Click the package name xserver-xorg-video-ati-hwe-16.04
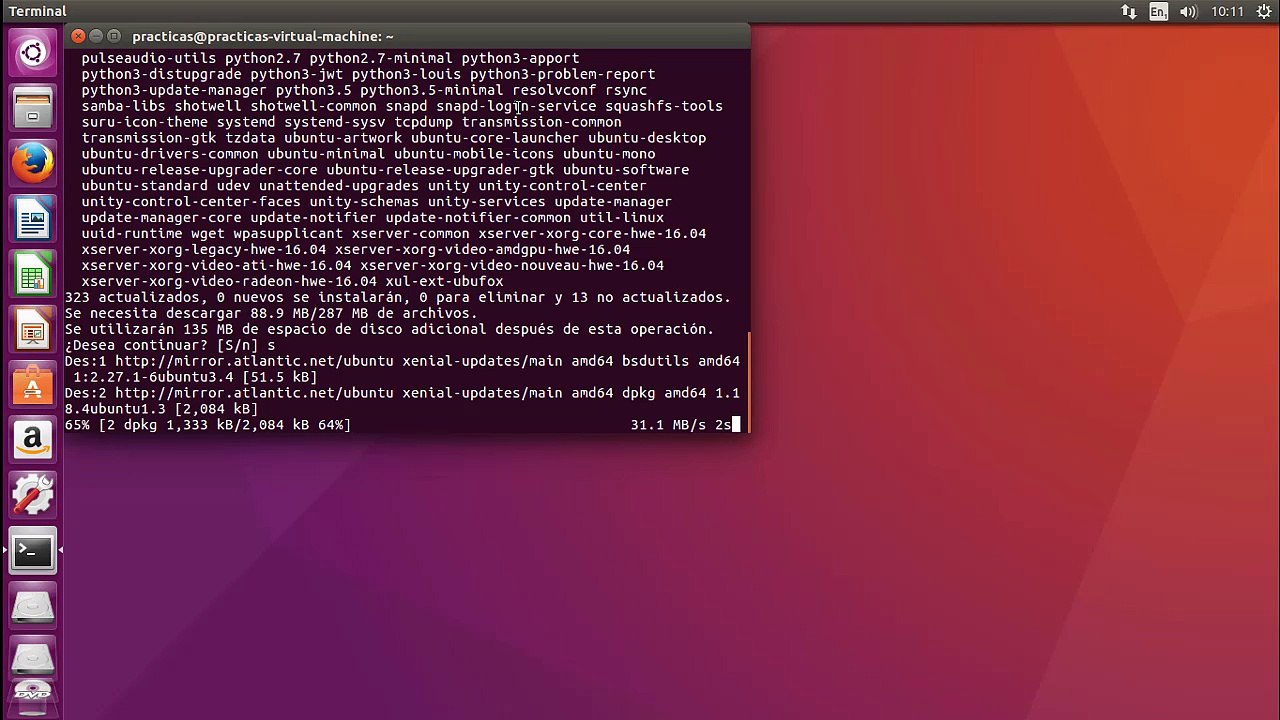Viewport: 1280px width, 720px height. click(217, 266)
